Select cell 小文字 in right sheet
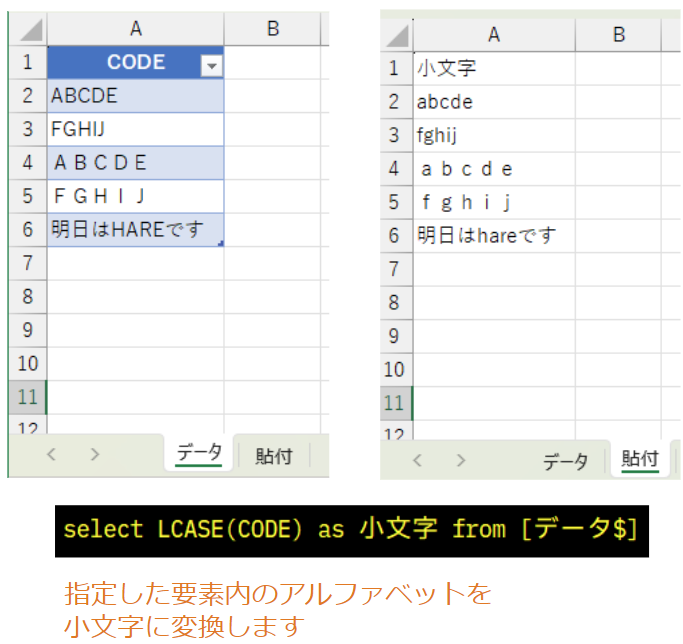 (x=494, y=68)
